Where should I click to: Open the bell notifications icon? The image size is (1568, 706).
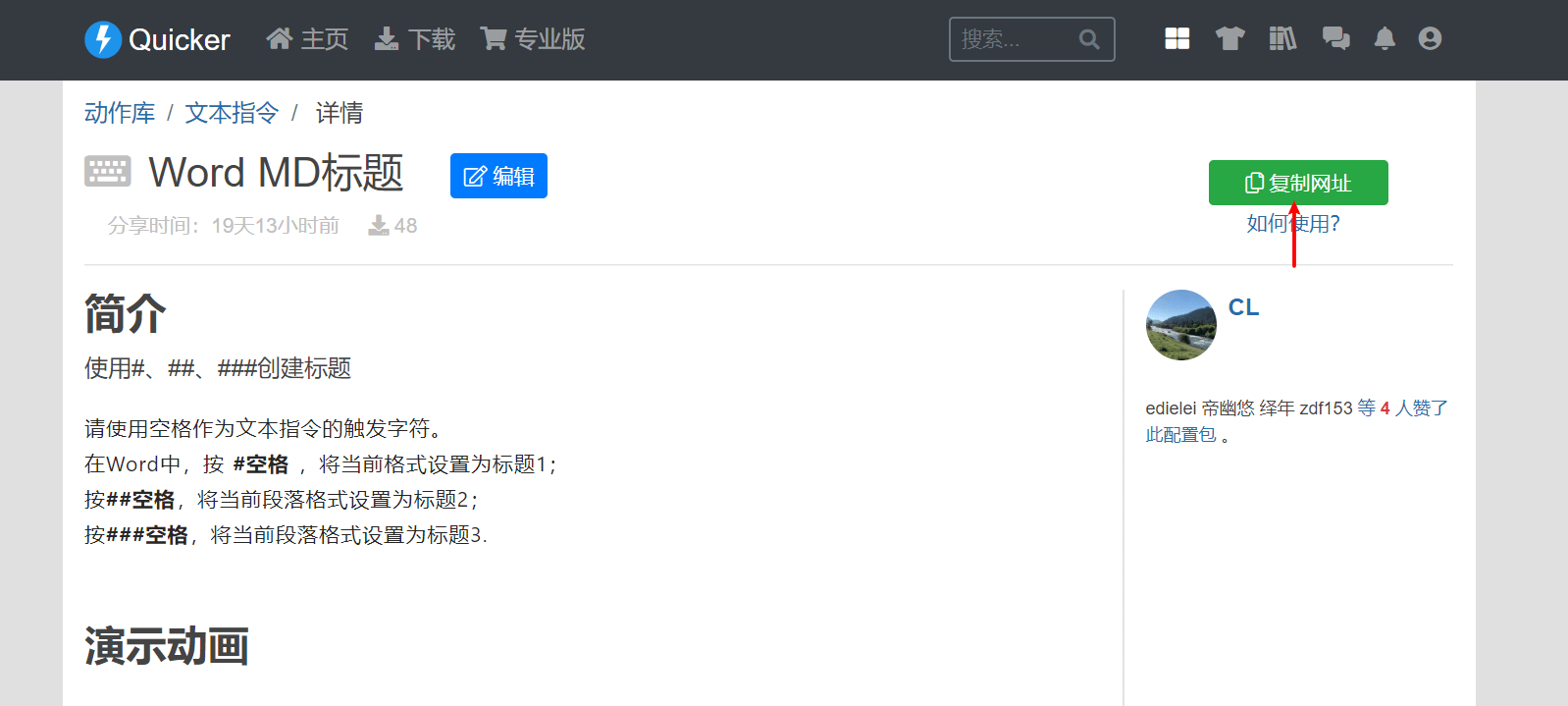pos(1385,38)
